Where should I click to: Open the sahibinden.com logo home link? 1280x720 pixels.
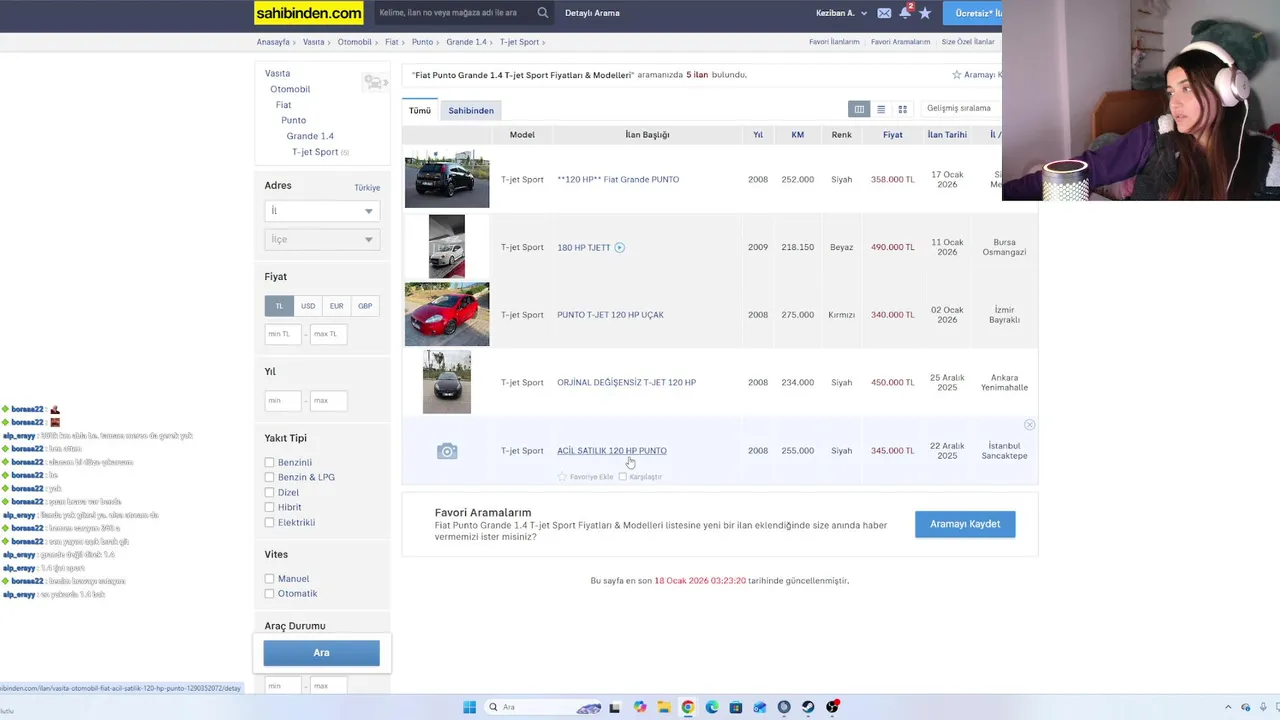pos(309,13)
